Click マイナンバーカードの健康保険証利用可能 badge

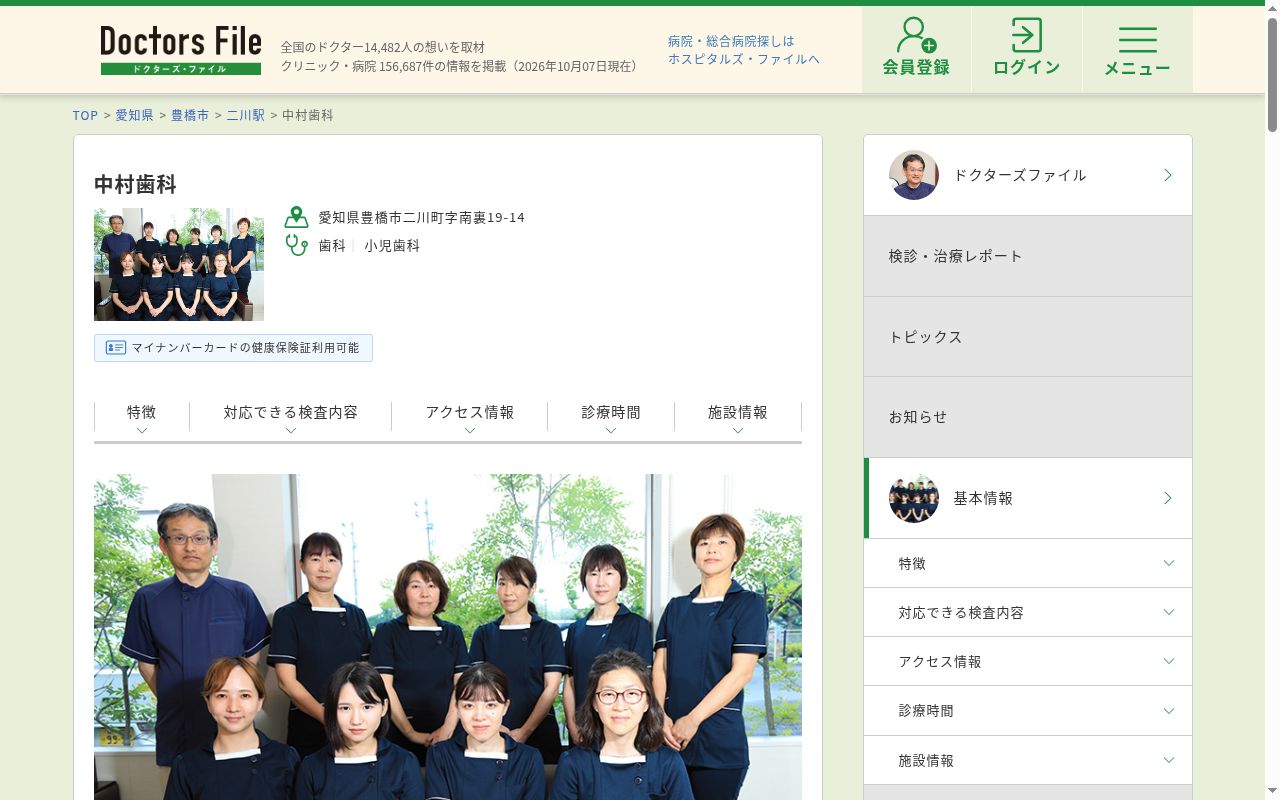[233, 348]
